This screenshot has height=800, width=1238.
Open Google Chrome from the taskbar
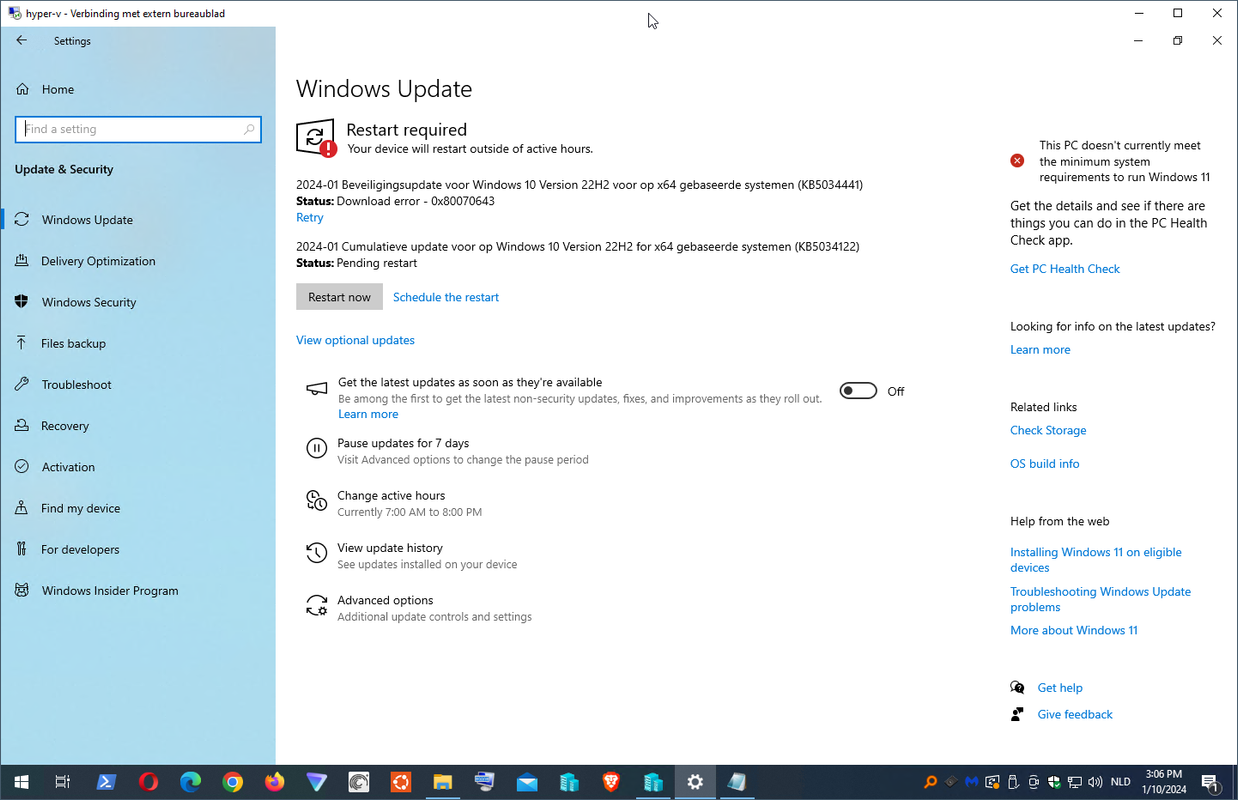[232, 782]
